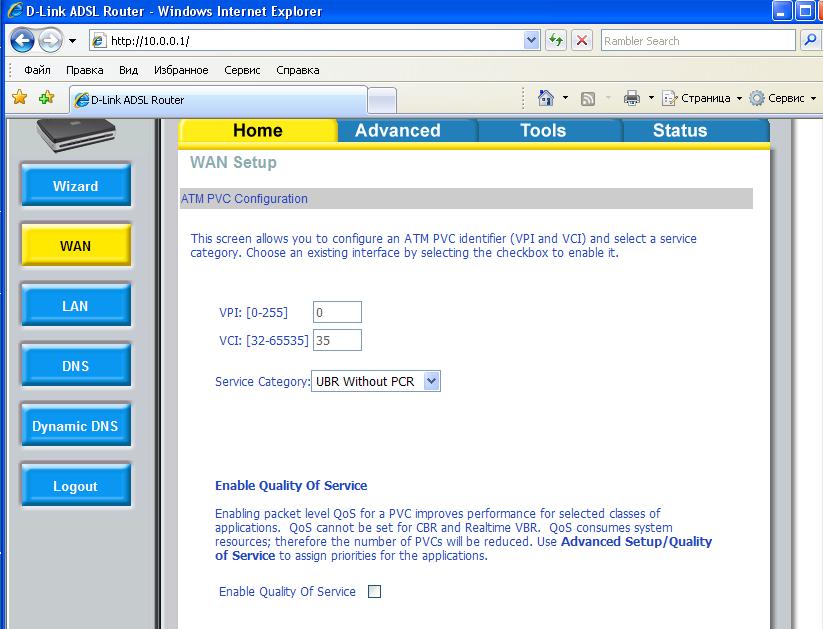
Task: Minimize the Internet Explorer window
Action: tap(781, 11)
